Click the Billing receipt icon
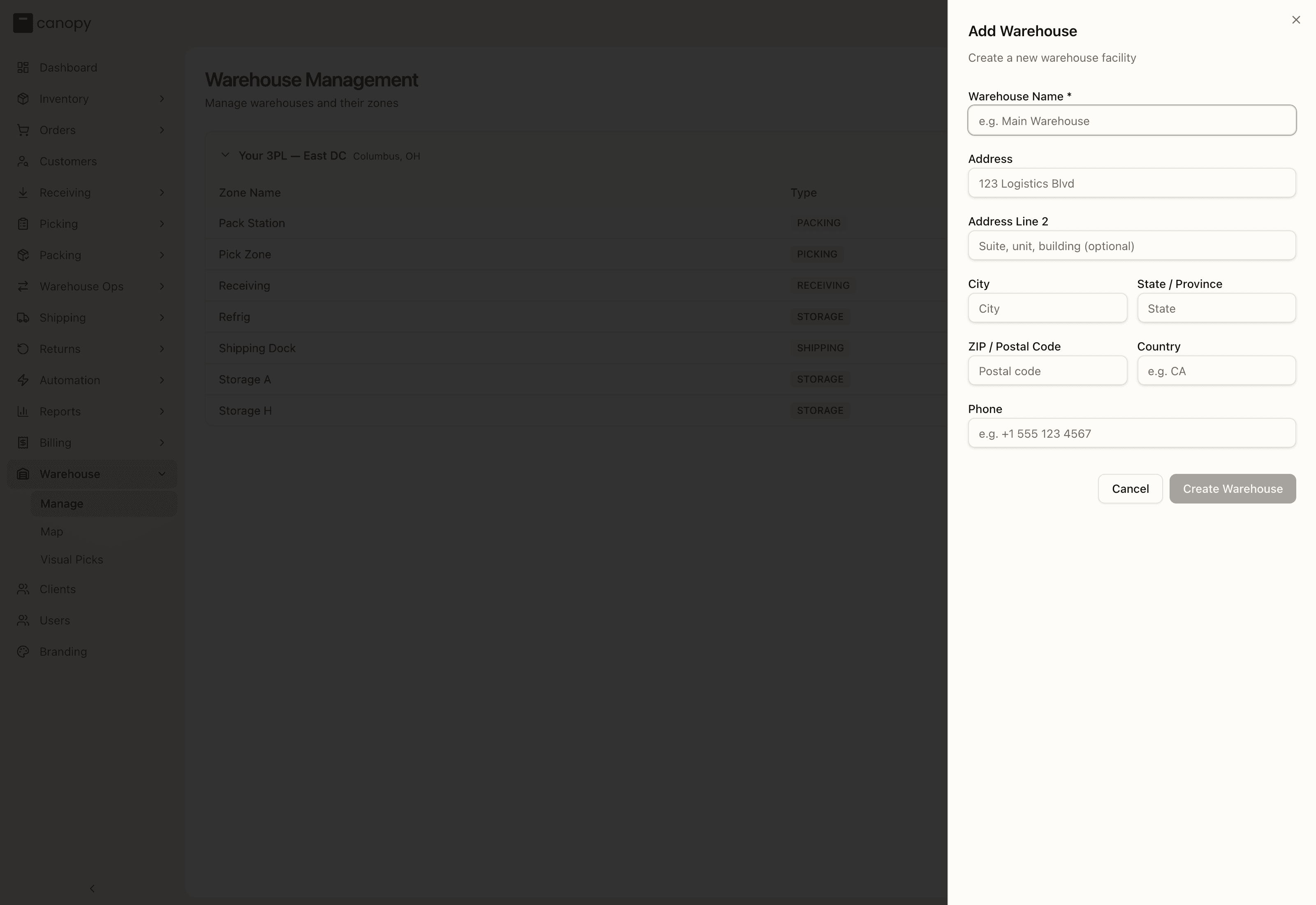 (x=23, y=442)
